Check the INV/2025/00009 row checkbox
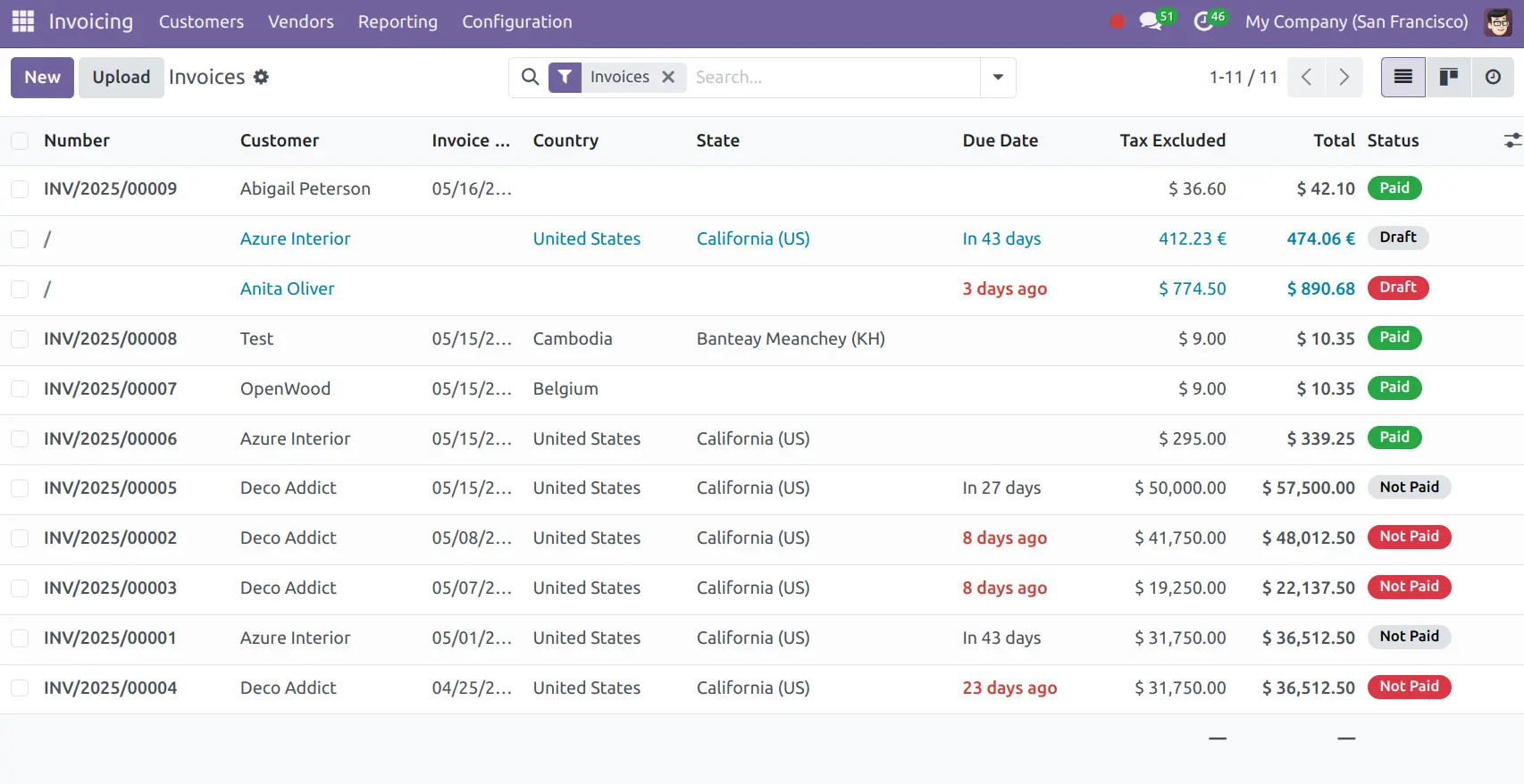Viewport: 1524px width, 784px height. click(20, 188)
